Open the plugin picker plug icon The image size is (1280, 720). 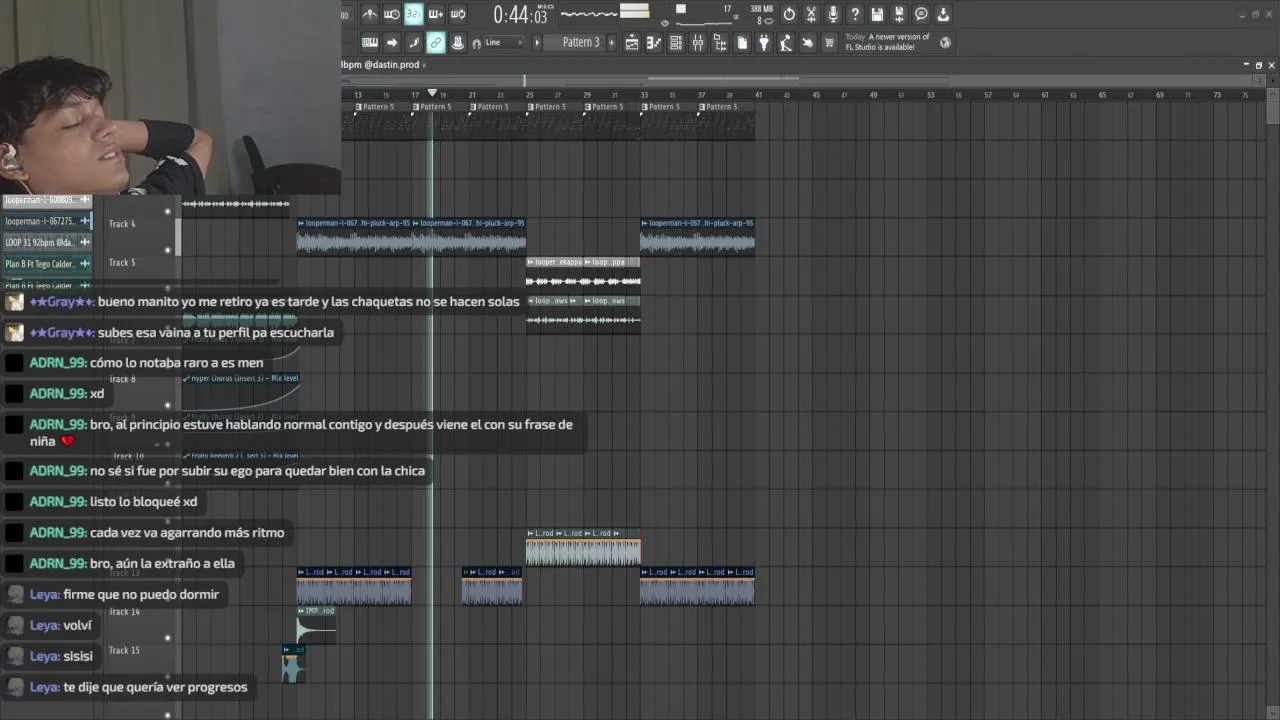764,42
